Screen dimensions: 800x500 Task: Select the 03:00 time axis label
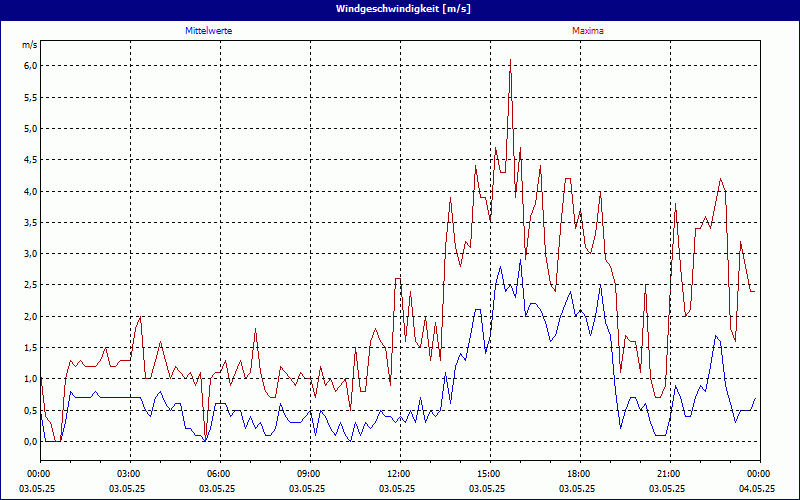coord(129,474)
